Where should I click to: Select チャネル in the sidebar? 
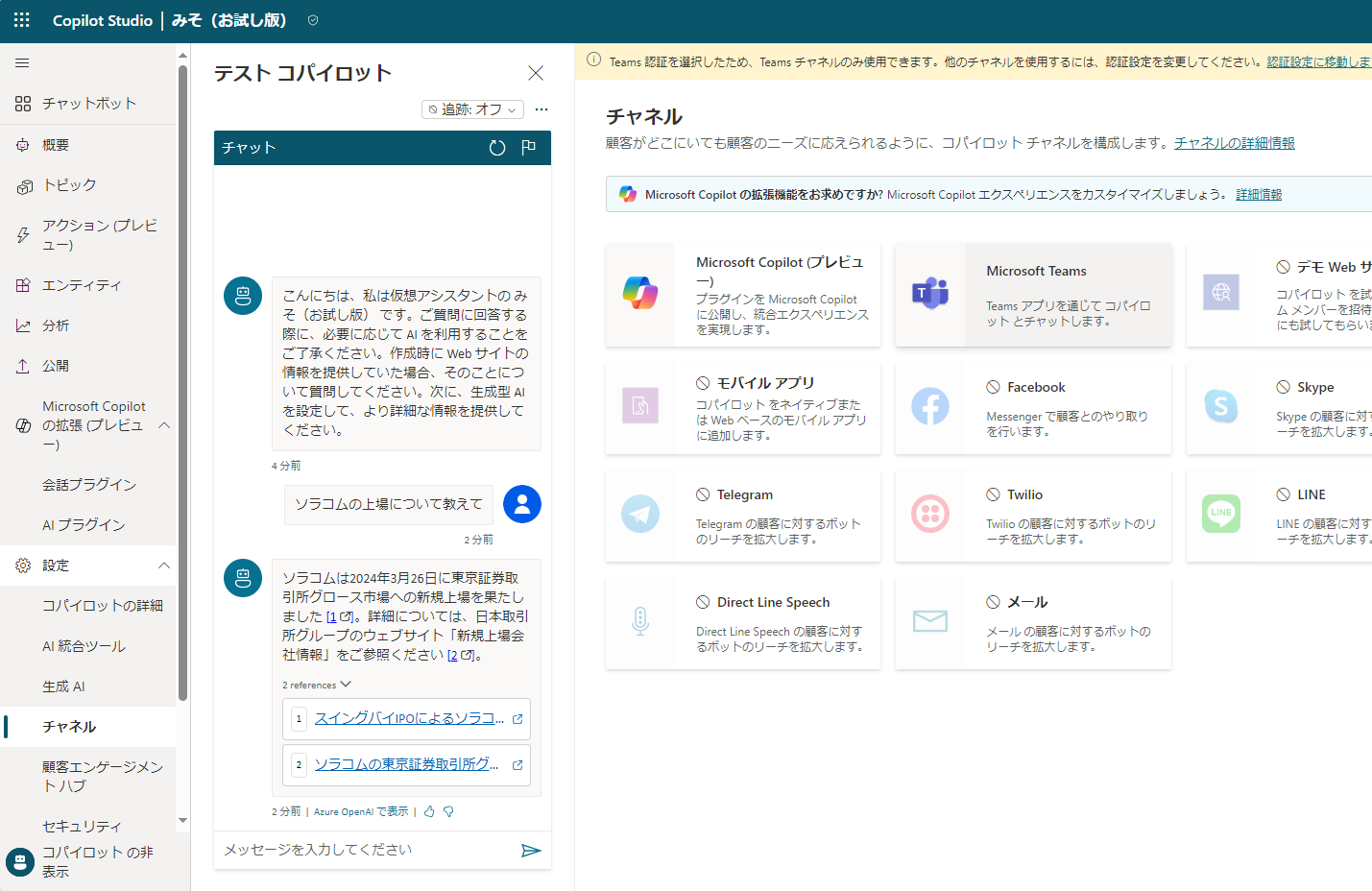tap(88, 727)
